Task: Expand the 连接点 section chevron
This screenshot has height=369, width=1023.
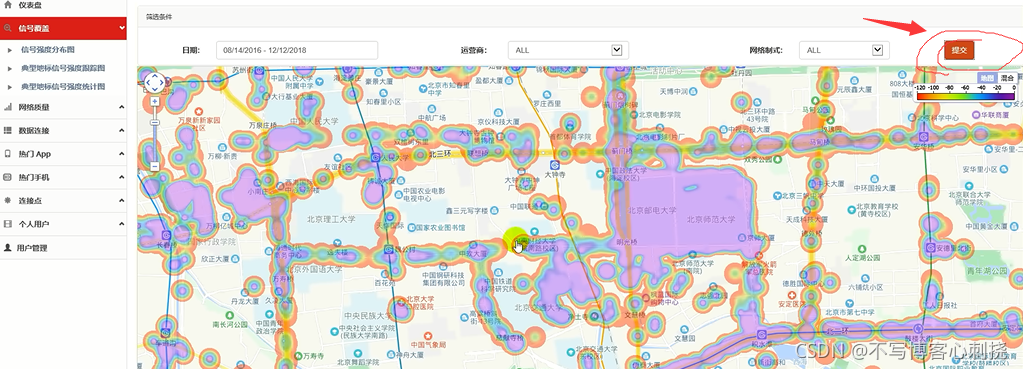Action: (x=122, y=201)
